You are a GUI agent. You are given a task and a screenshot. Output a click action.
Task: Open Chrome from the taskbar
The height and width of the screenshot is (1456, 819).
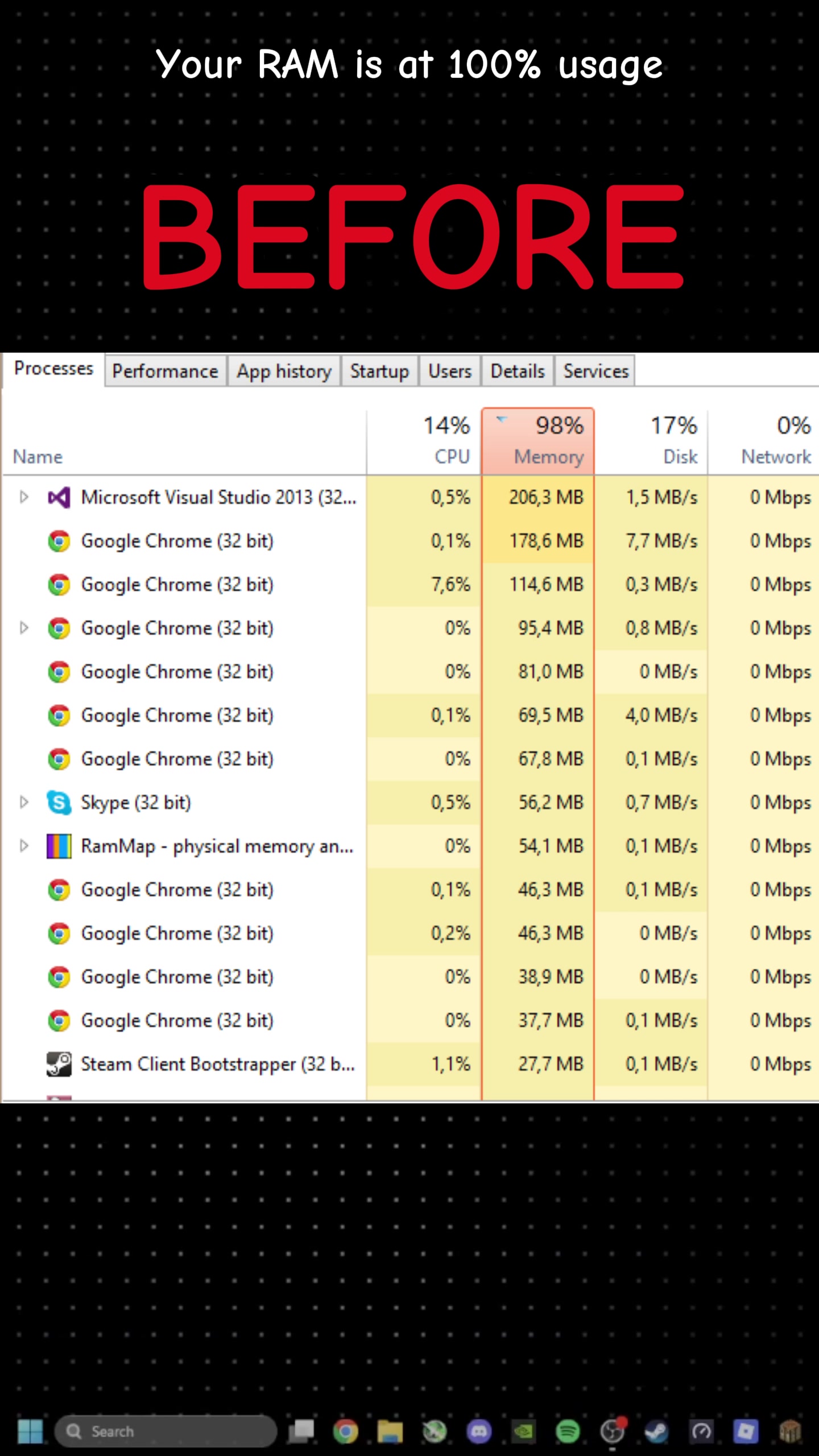pos(345,1431)
